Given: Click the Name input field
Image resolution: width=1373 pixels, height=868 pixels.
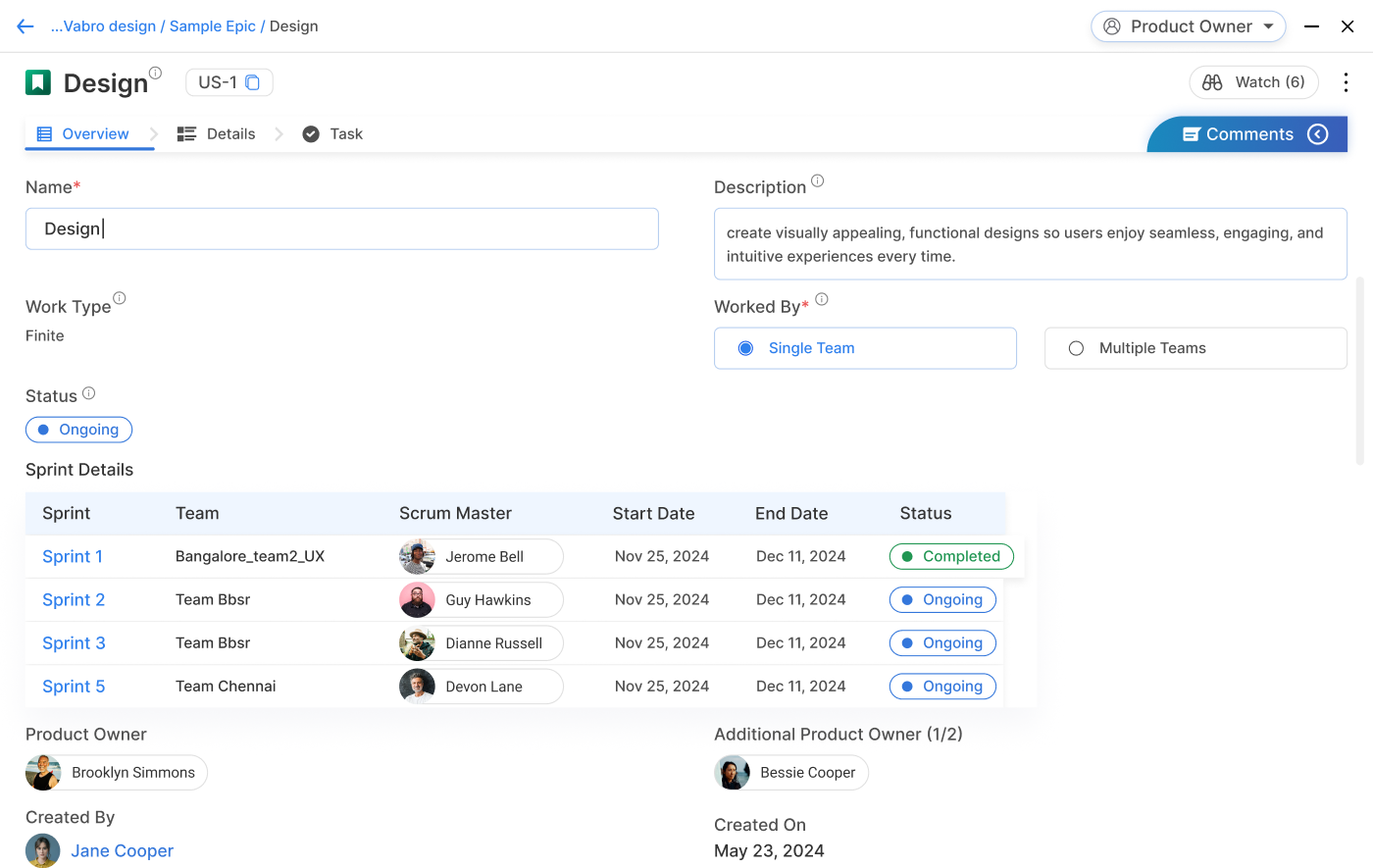Looking at the screenshot, I should pyautogui.click(x=341, y=229).
